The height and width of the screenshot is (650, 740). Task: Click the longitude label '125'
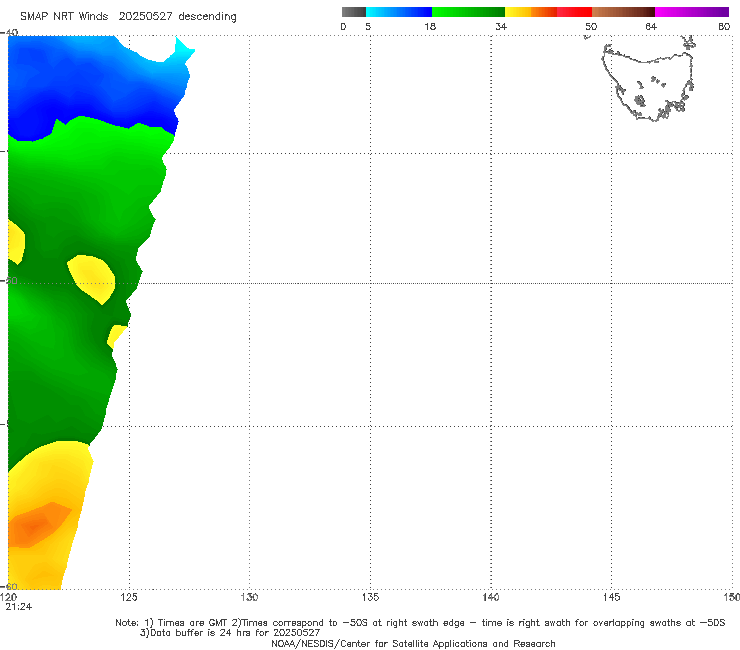coord(129,598)
